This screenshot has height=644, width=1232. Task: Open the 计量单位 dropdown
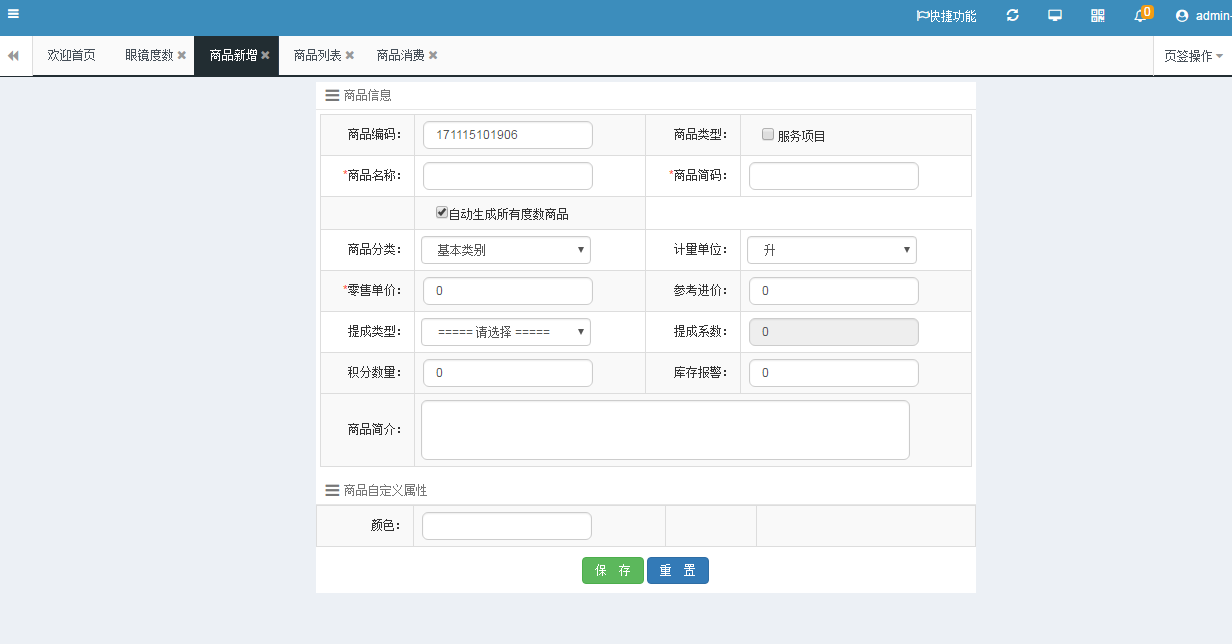[x=832, y=250]
